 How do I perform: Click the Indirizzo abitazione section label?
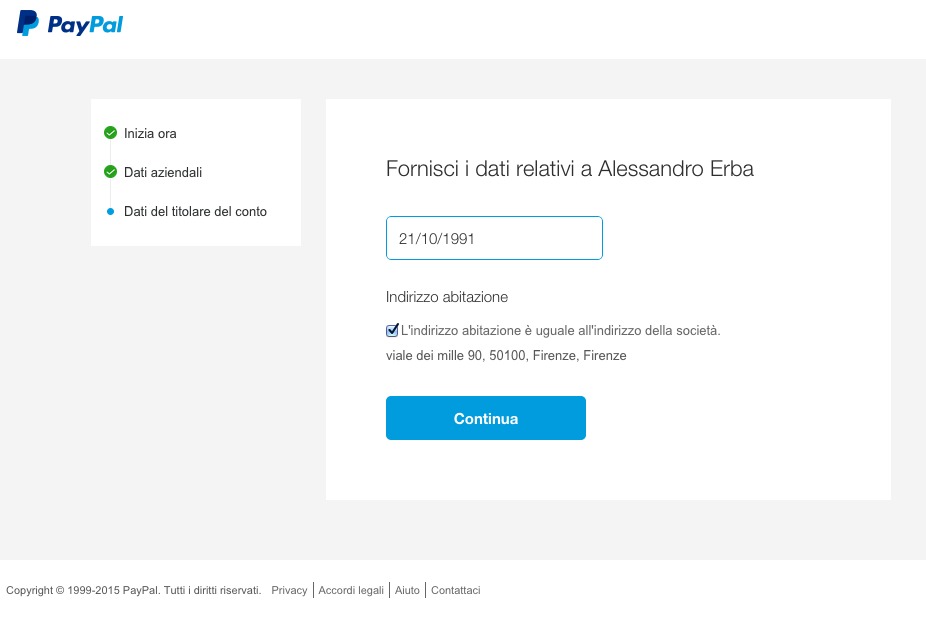point(446,297)
